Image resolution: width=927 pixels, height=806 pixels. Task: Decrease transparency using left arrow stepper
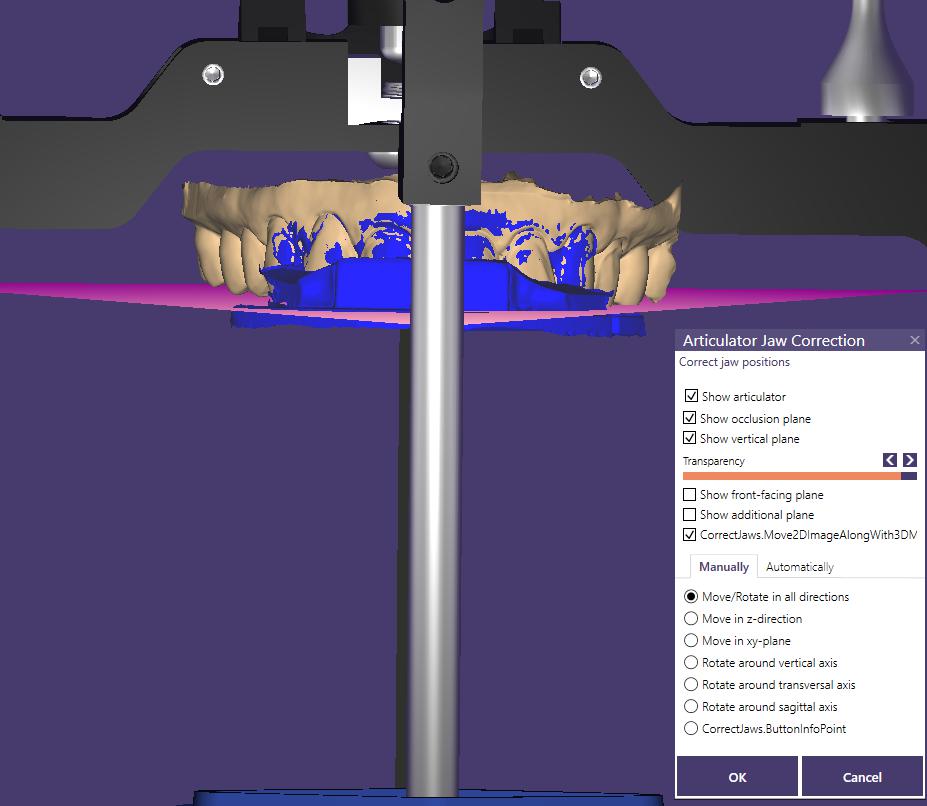tap(889, 460)
